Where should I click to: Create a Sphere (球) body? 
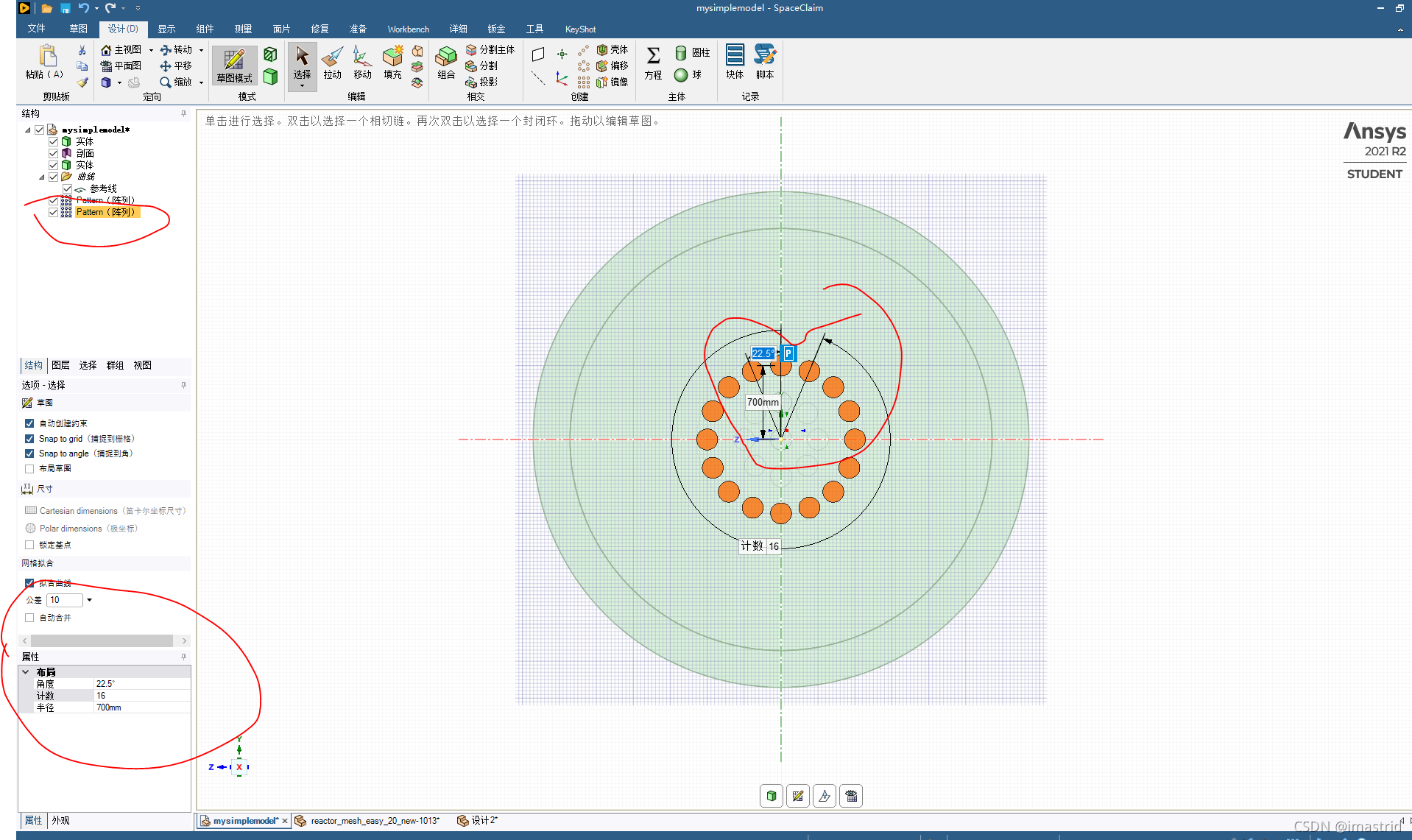point(688,75)
